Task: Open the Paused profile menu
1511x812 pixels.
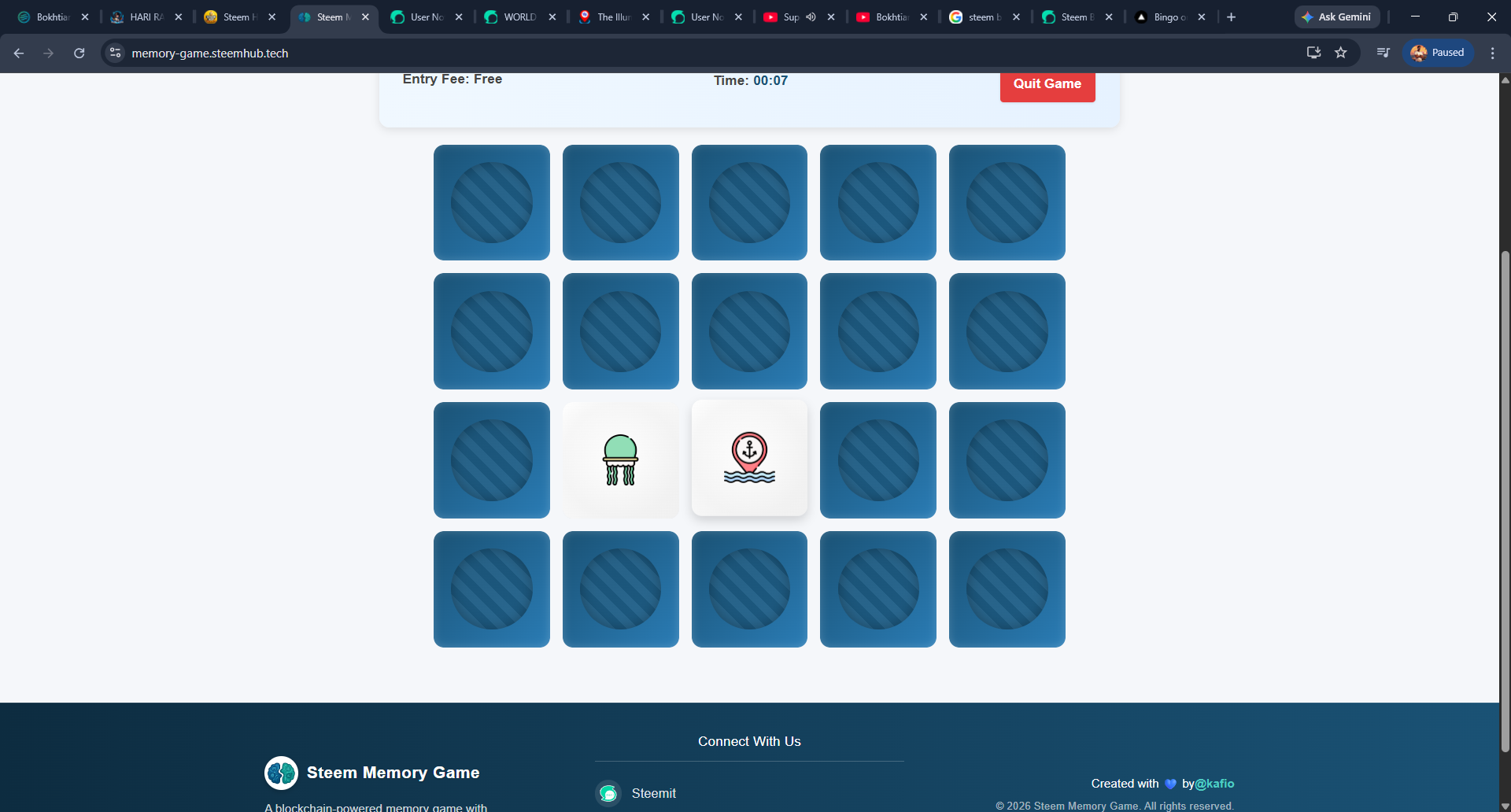Action: (1438, 53)
